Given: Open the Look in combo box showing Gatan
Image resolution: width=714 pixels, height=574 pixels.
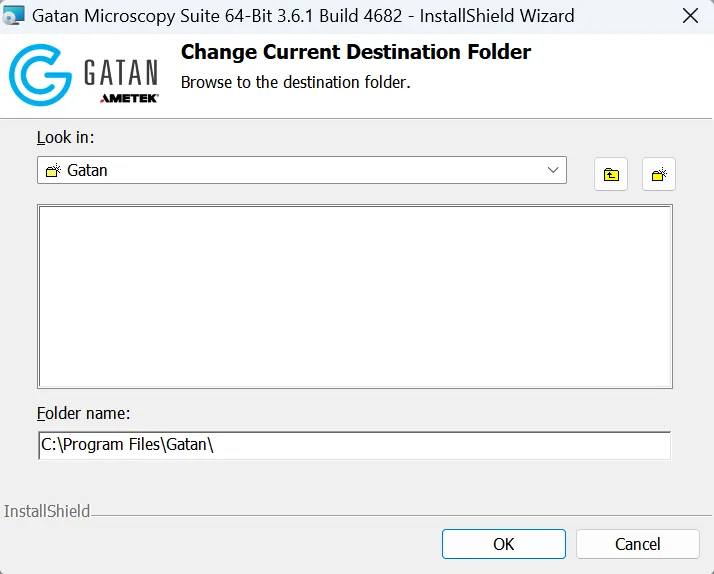Looking at the screenshot, I should 300,170.
